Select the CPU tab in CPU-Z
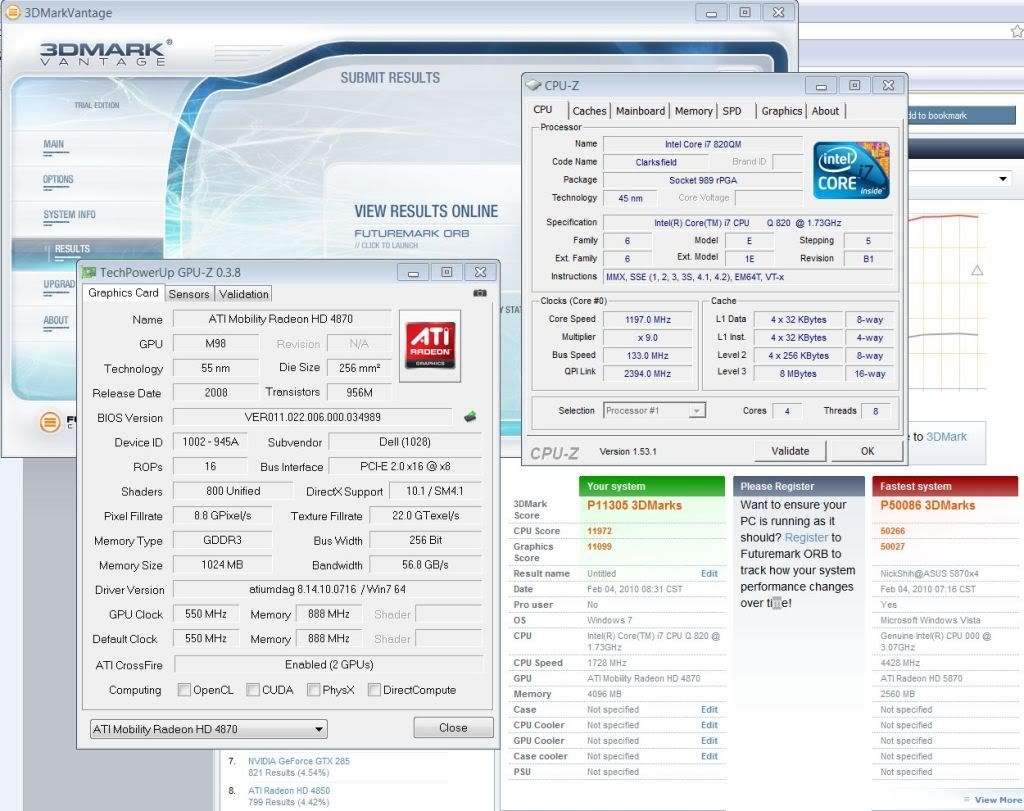The width and height of the screenshot is (1024, 811). coord(543,110)
